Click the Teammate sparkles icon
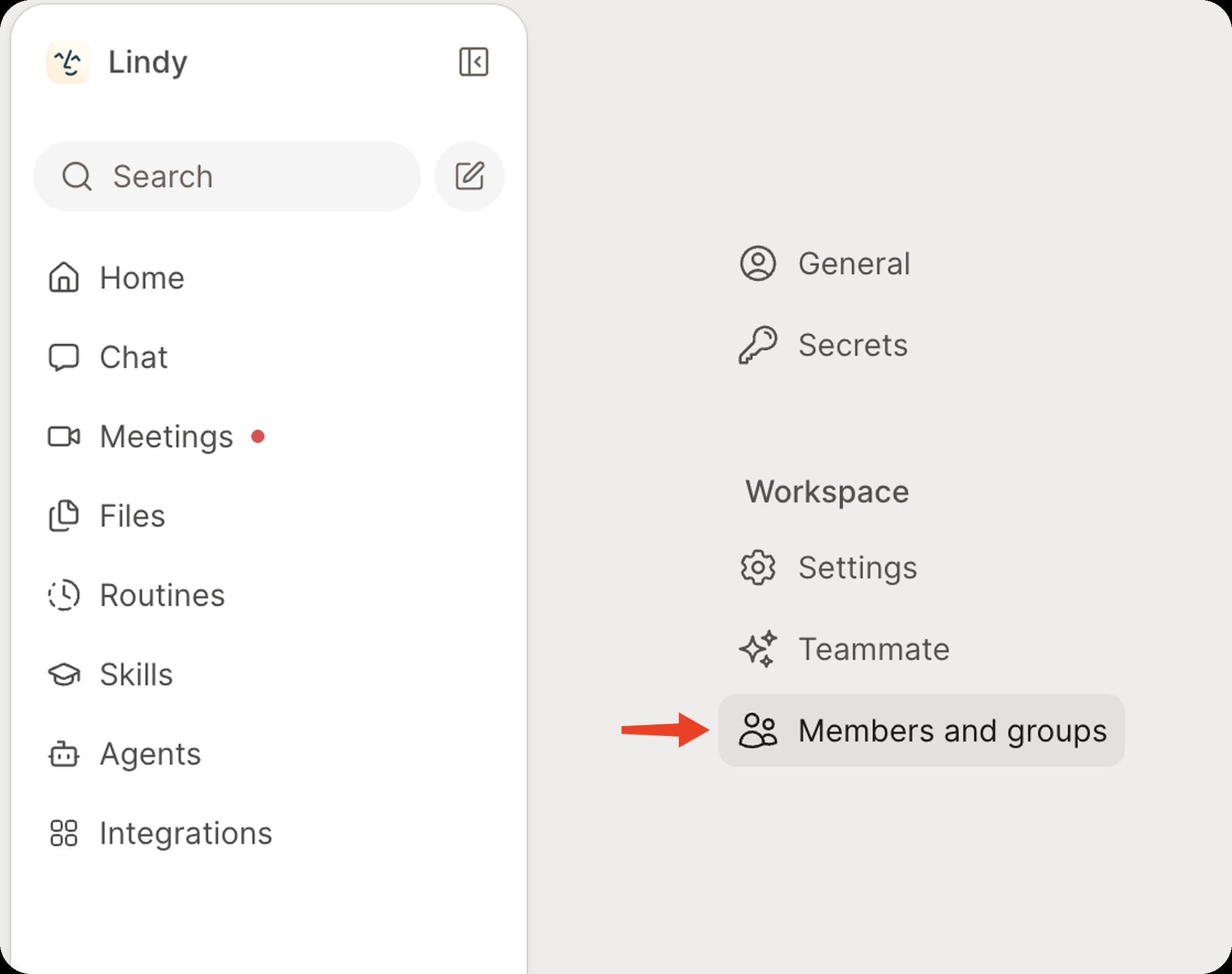Image resolution: width=1232 pixels, height=974 pixels. pyautogui.click(x=758, y=649)
